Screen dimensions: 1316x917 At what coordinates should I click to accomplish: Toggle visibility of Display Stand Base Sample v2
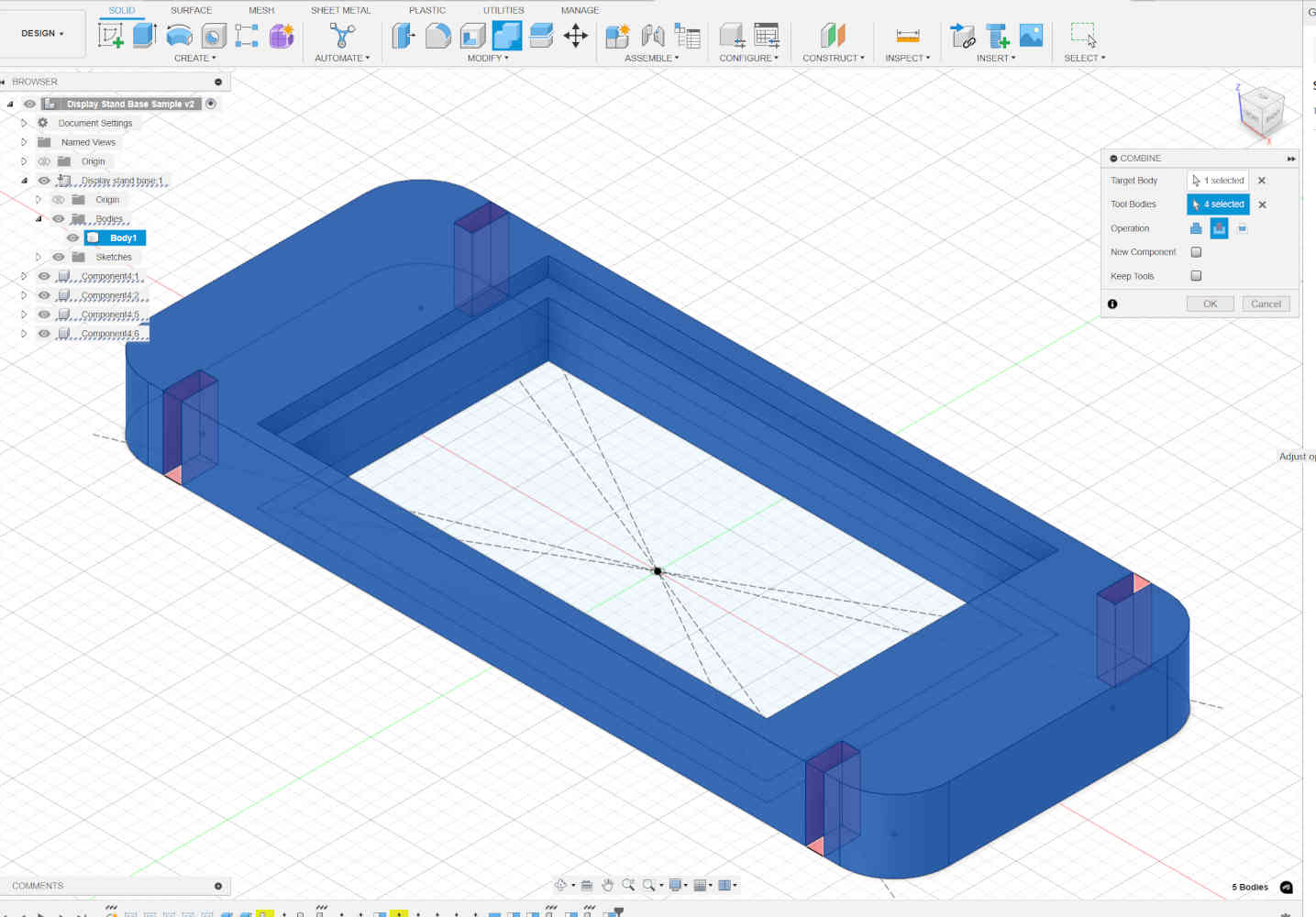click(29, 104)
